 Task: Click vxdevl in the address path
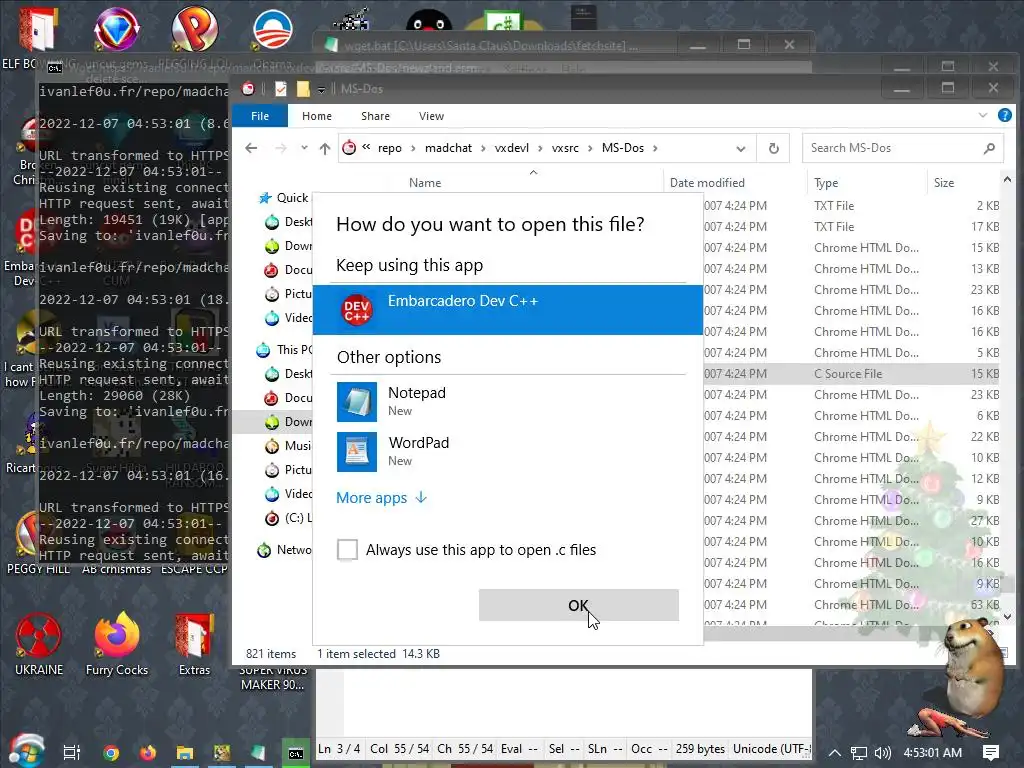[511, 148]
